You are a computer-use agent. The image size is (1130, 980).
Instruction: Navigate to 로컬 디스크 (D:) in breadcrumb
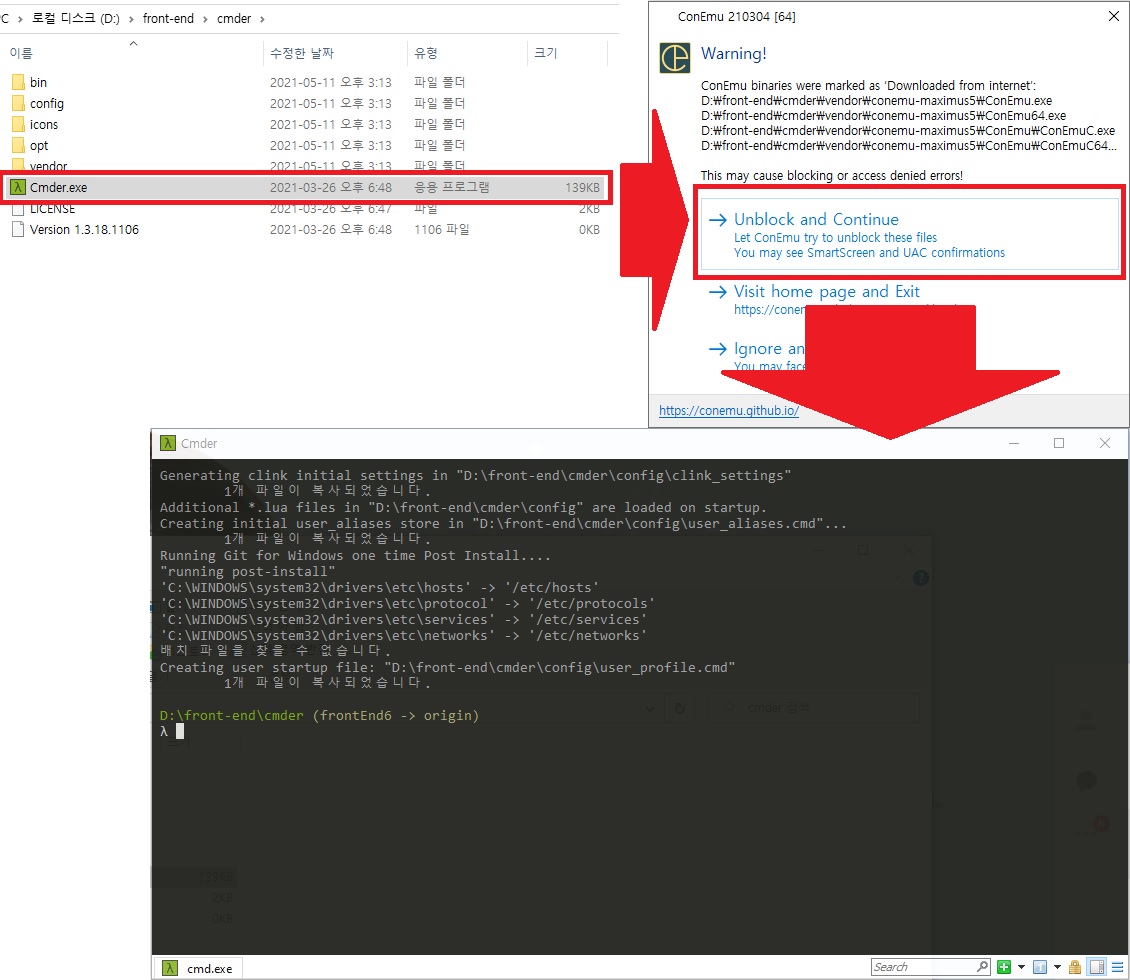coord(76,18)
